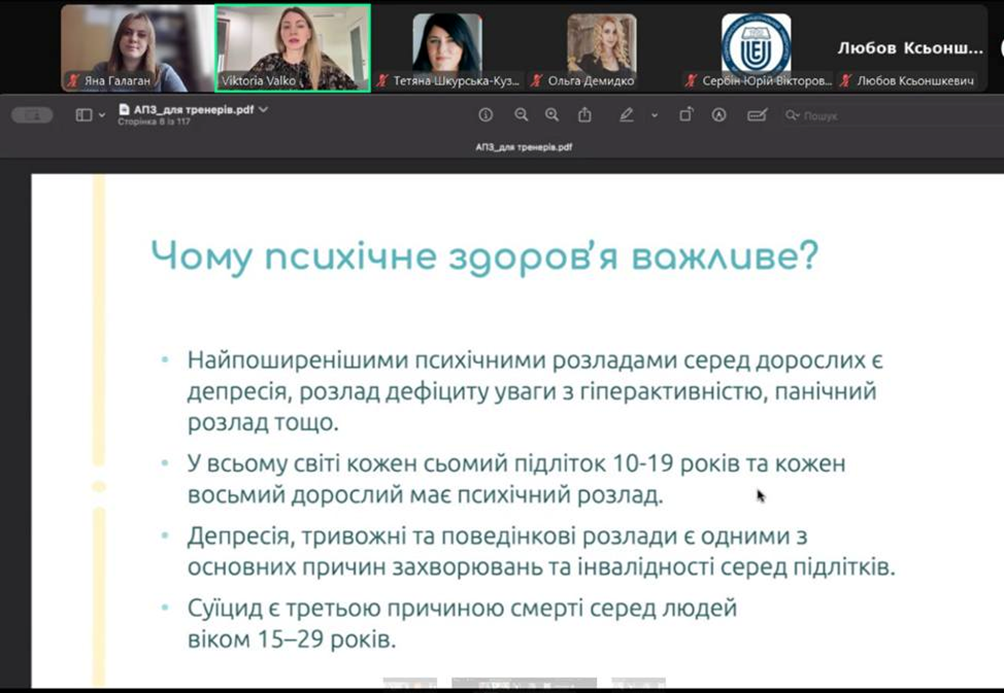Zoom in the PDF page

tap(552, 115)
